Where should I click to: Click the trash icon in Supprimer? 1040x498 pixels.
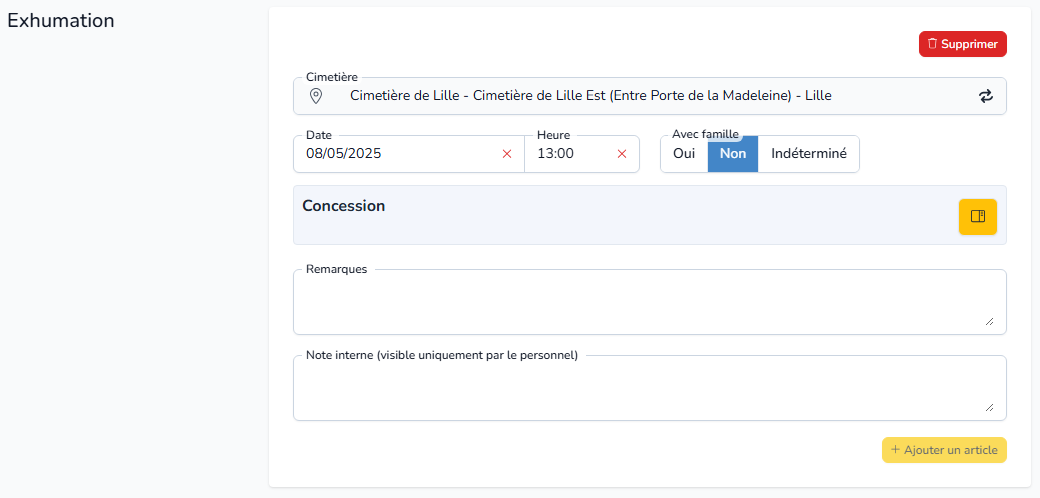932,44
